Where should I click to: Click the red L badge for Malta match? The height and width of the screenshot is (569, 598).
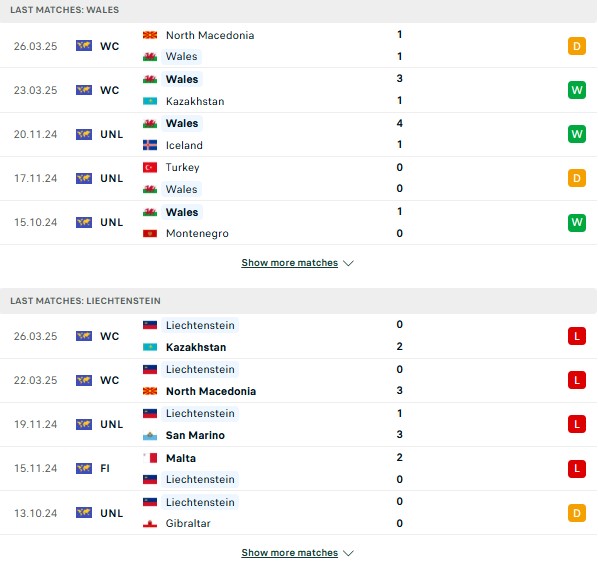tap(577, 468)
